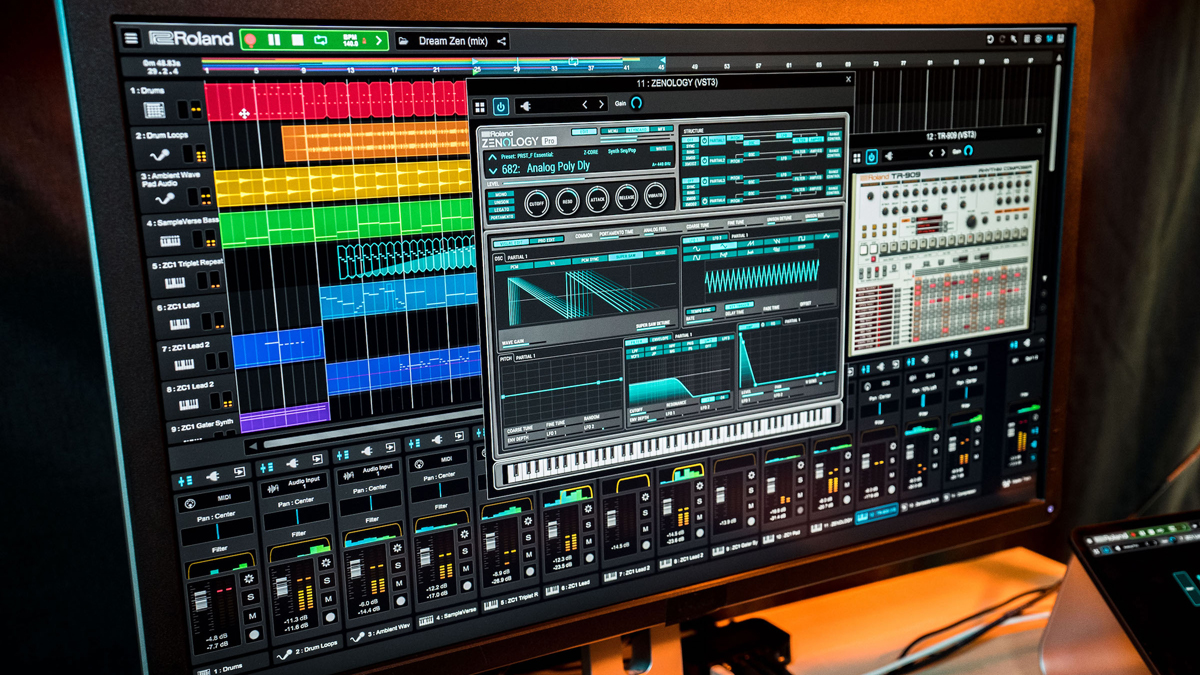This screenshot has width=1200, height=675.
Task: Click the WRITE button in ZENOLOGY
Action: point(661,148)
